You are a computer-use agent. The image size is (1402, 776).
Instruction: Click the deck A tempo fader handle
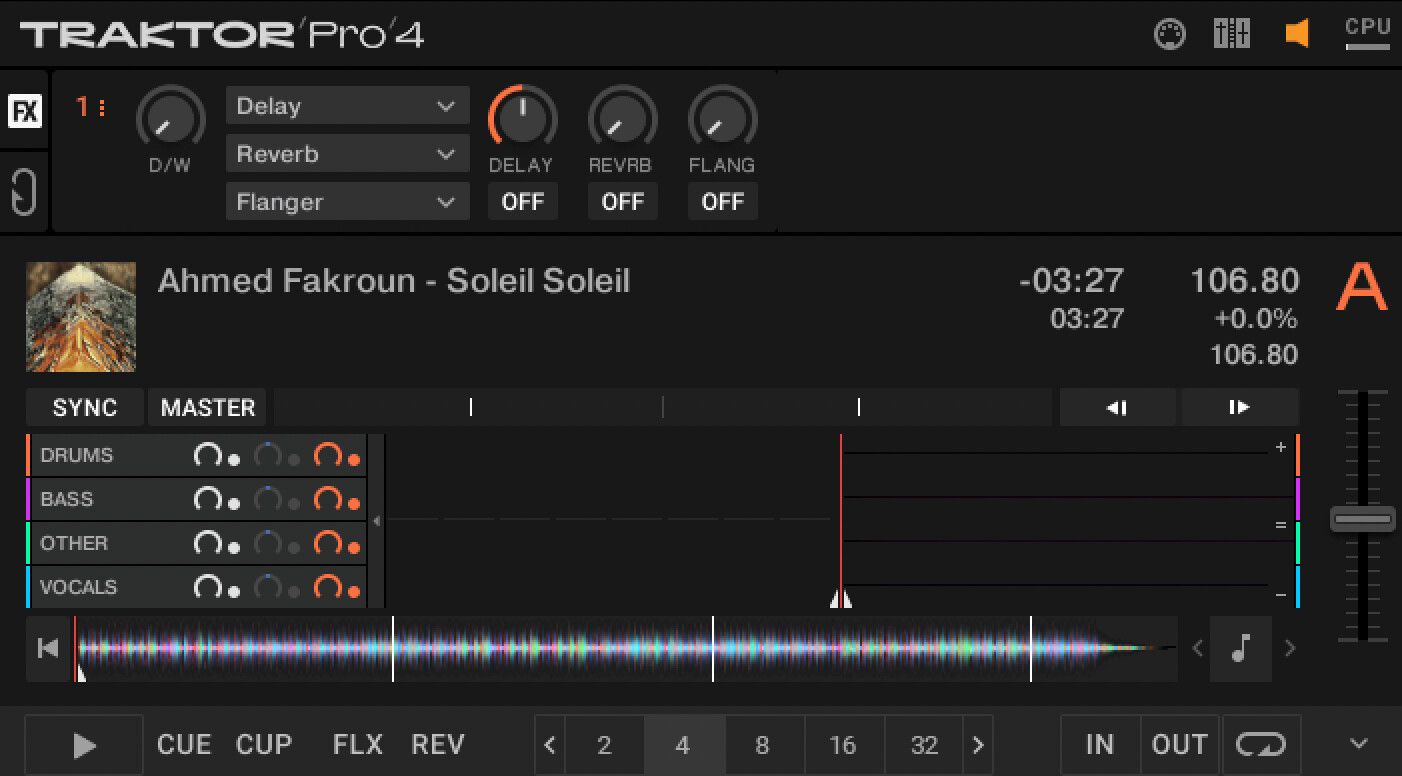[x=1361, y=520]
